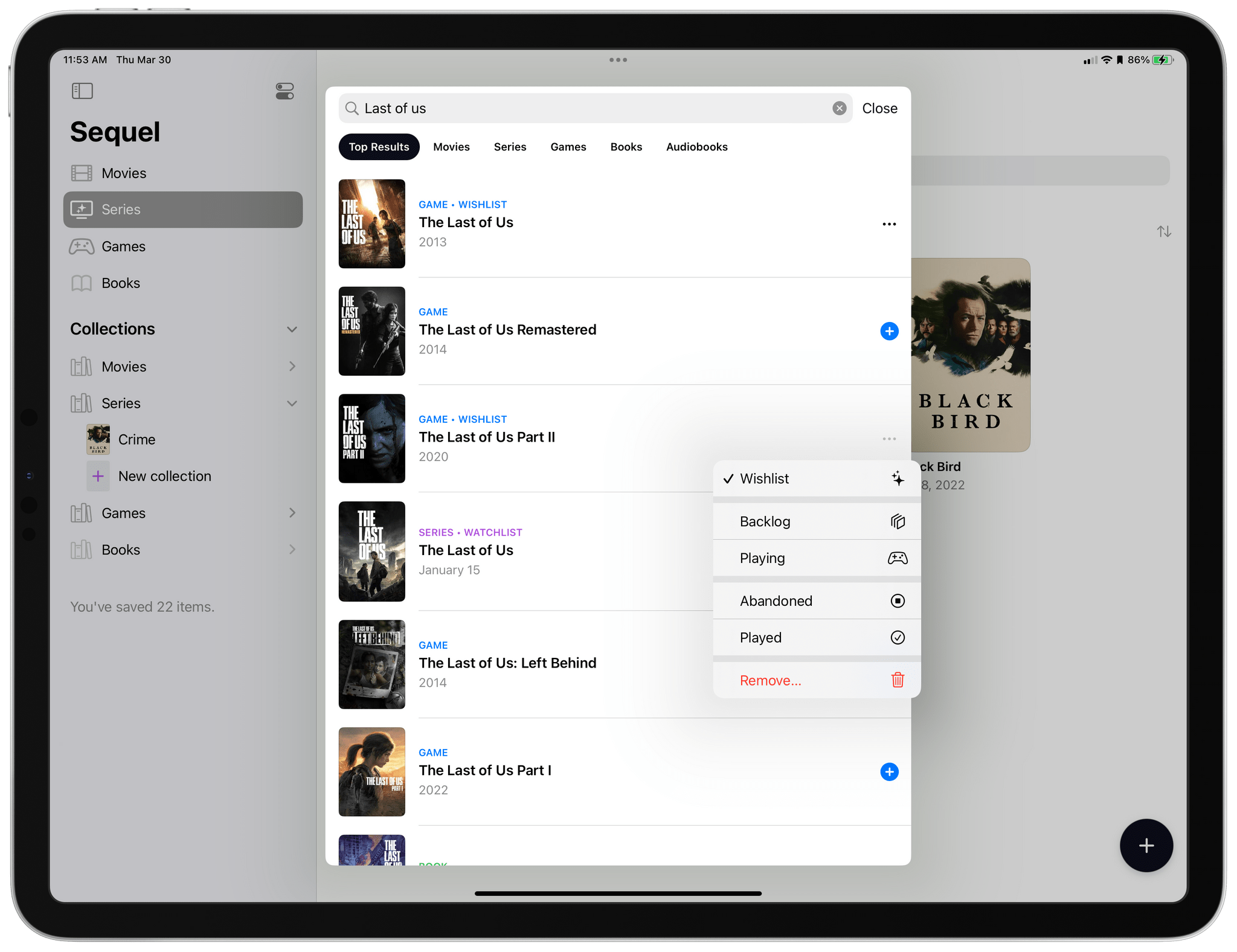Open the Books collections row
Image resolution: width=1237 pixels, height=952 pixels.
(183, 550)
